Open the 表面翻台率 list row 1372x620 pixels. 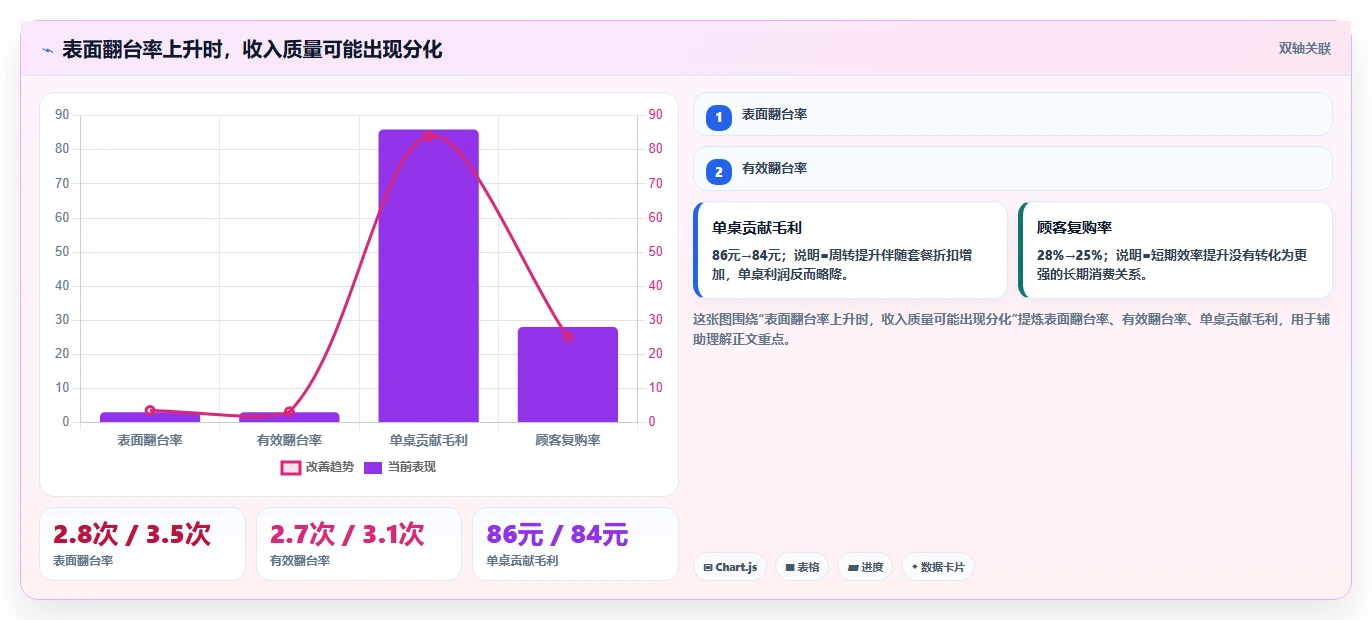1013,114
